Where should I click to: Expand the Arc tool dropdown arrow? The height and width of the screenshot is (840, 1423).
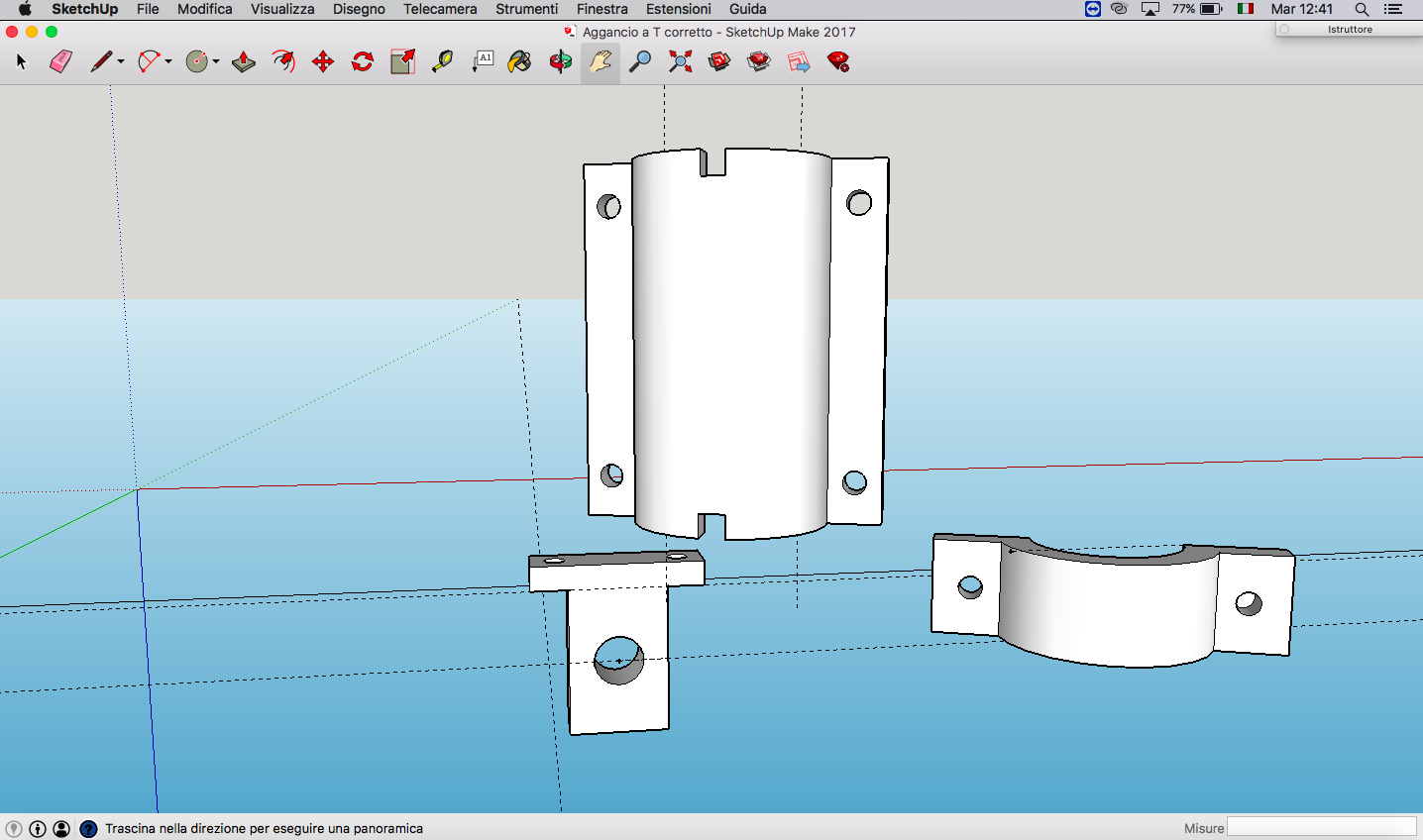tap(168, 61)
